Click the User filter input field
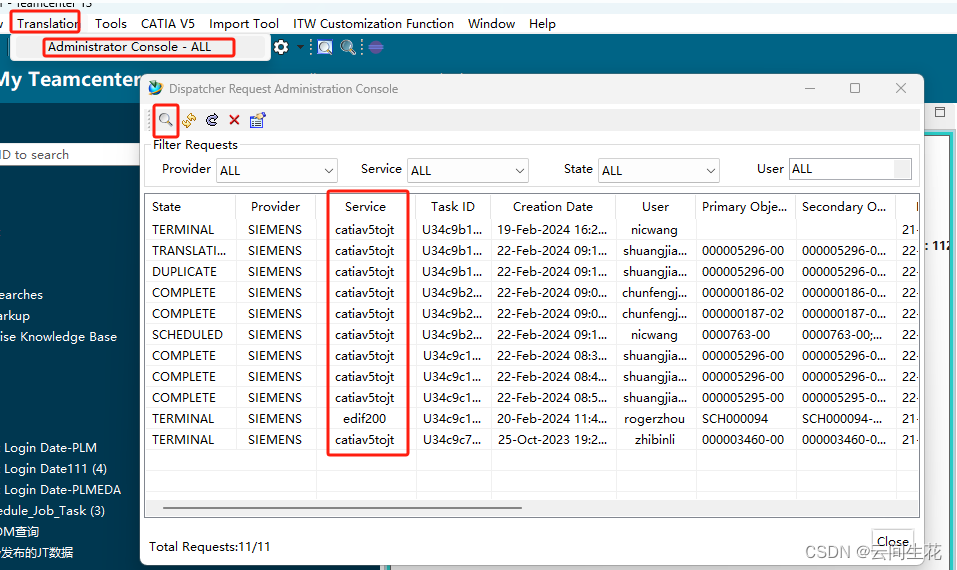The height and width of the screenshot is (570, 957). 850,169
